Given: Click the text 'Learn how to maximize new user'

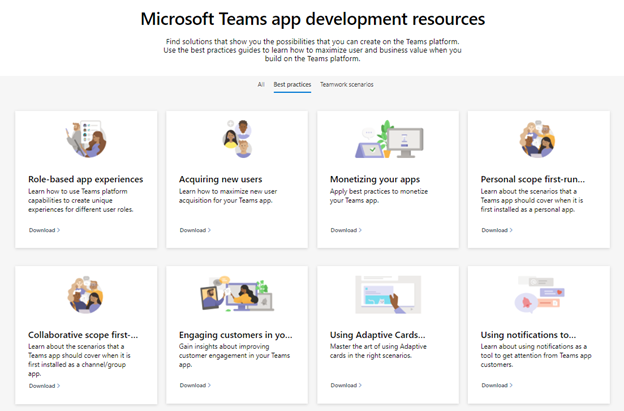Looking at the screenshot, I should [x=228, y=191].
